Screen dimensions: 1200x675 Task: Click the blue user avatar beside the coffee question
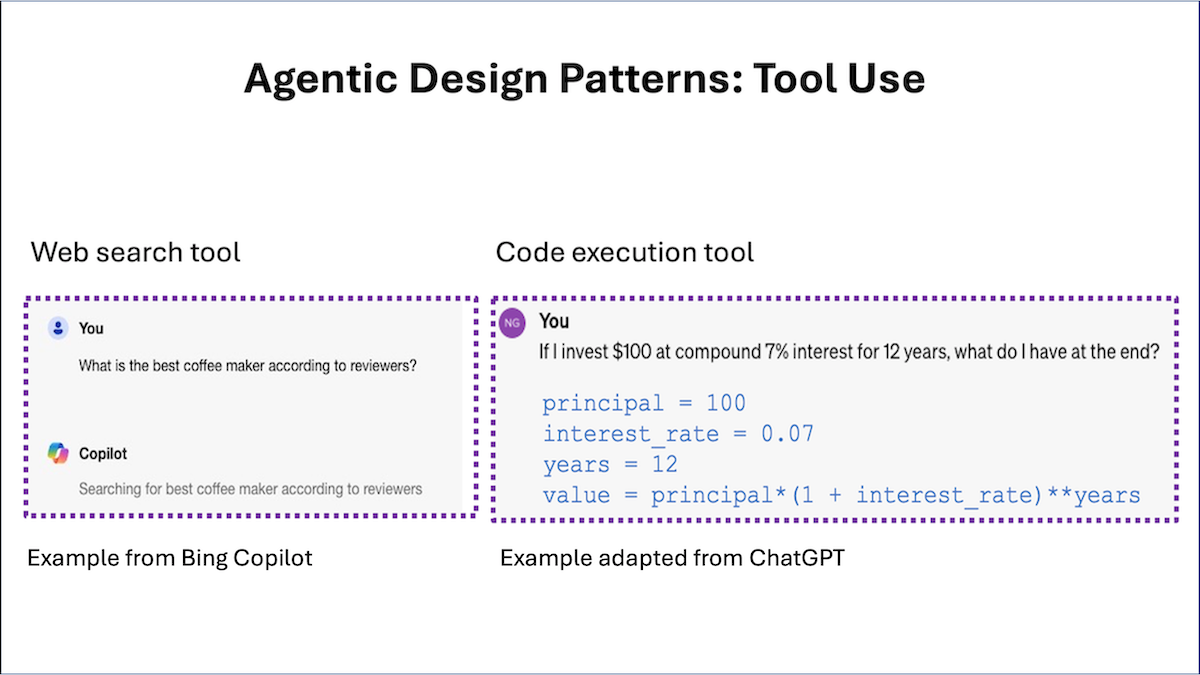coord(58,328)
